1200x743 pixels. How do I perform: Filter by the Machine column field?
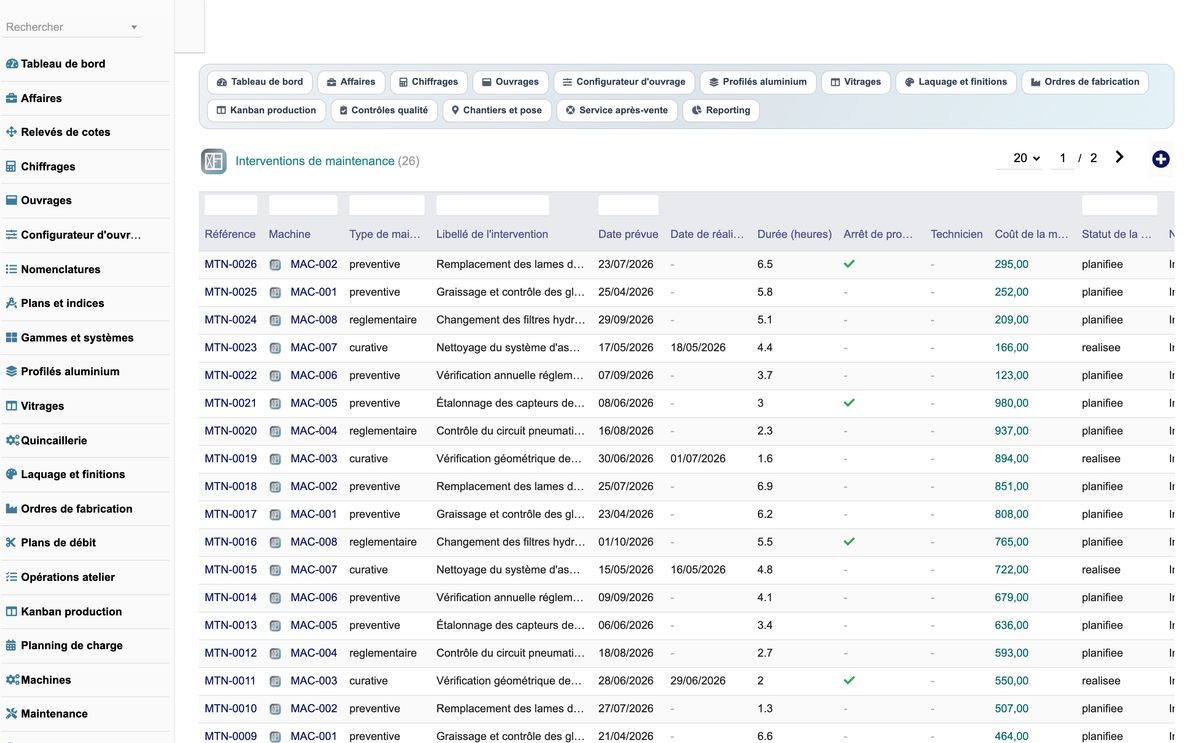303,206
